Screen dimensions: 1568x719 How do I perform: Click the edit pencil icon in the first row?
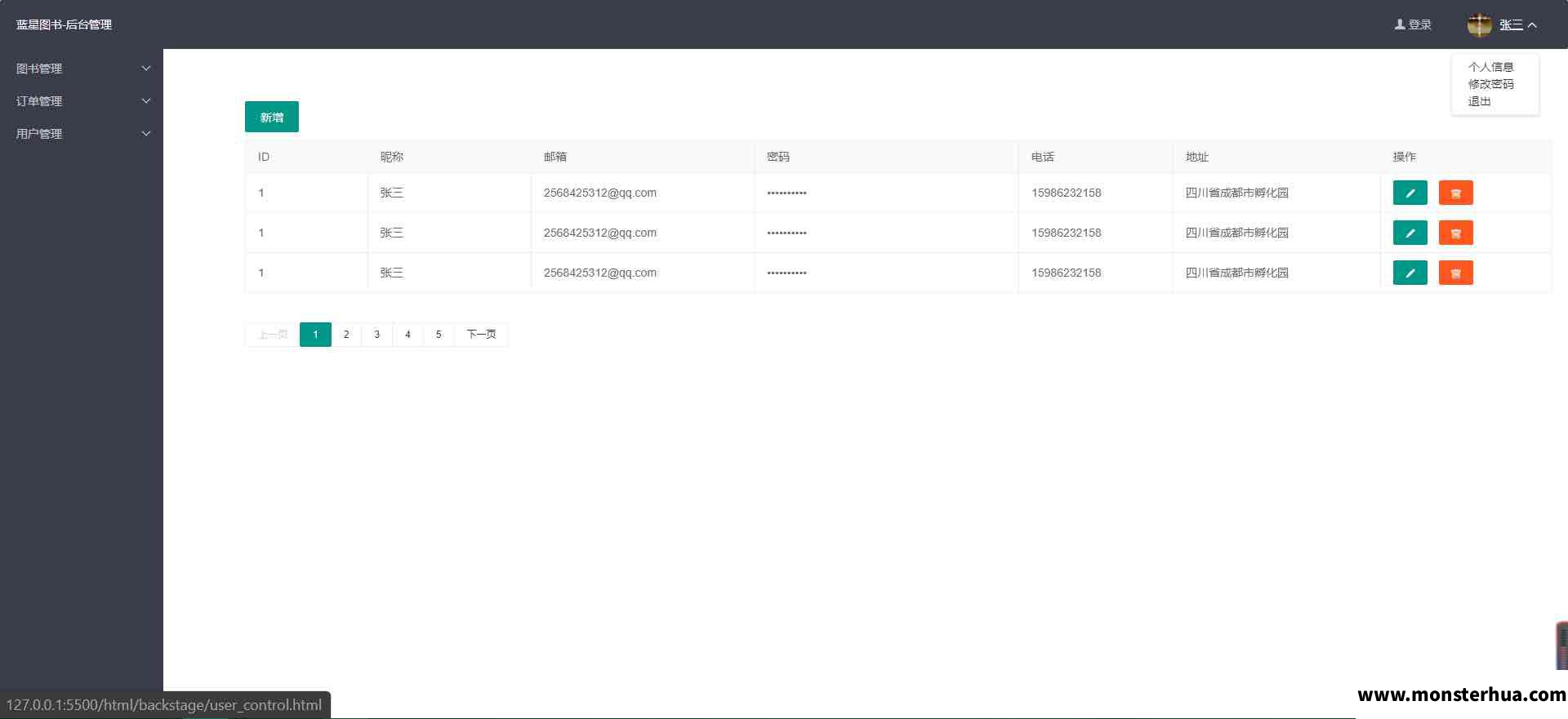(x=1410, y=193)
